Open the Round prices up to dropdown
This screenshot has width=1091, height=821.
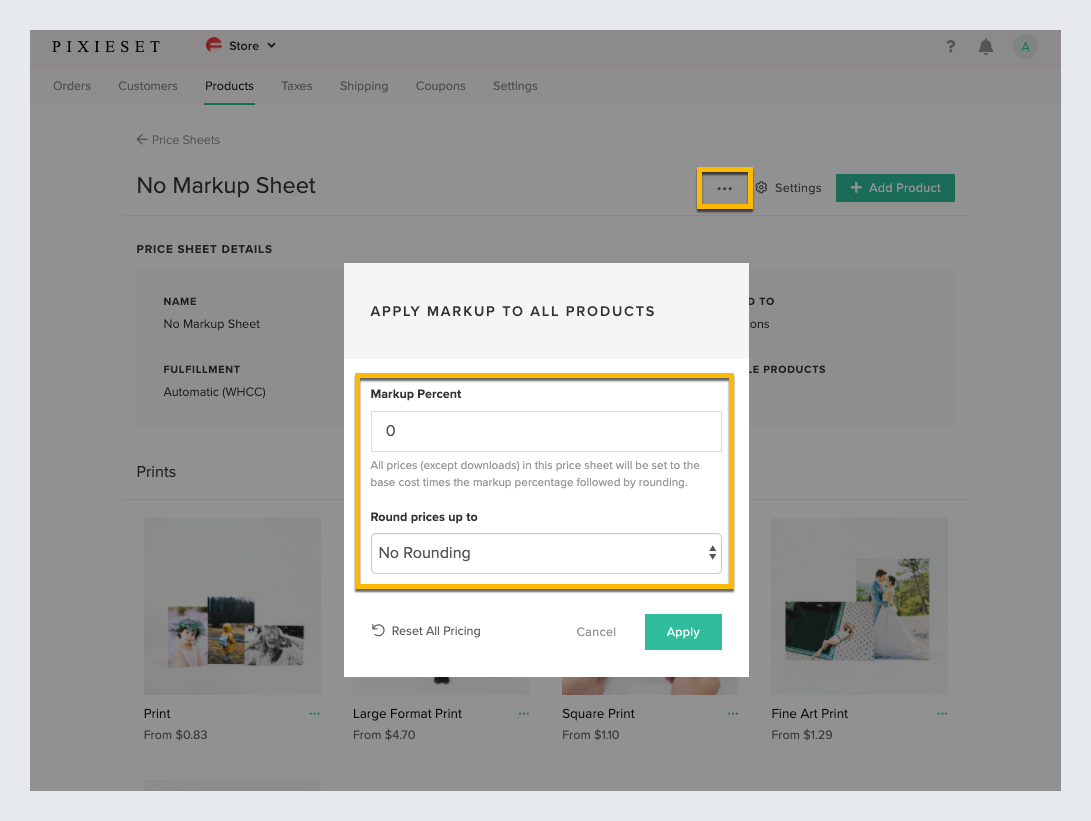click(546, 553)
